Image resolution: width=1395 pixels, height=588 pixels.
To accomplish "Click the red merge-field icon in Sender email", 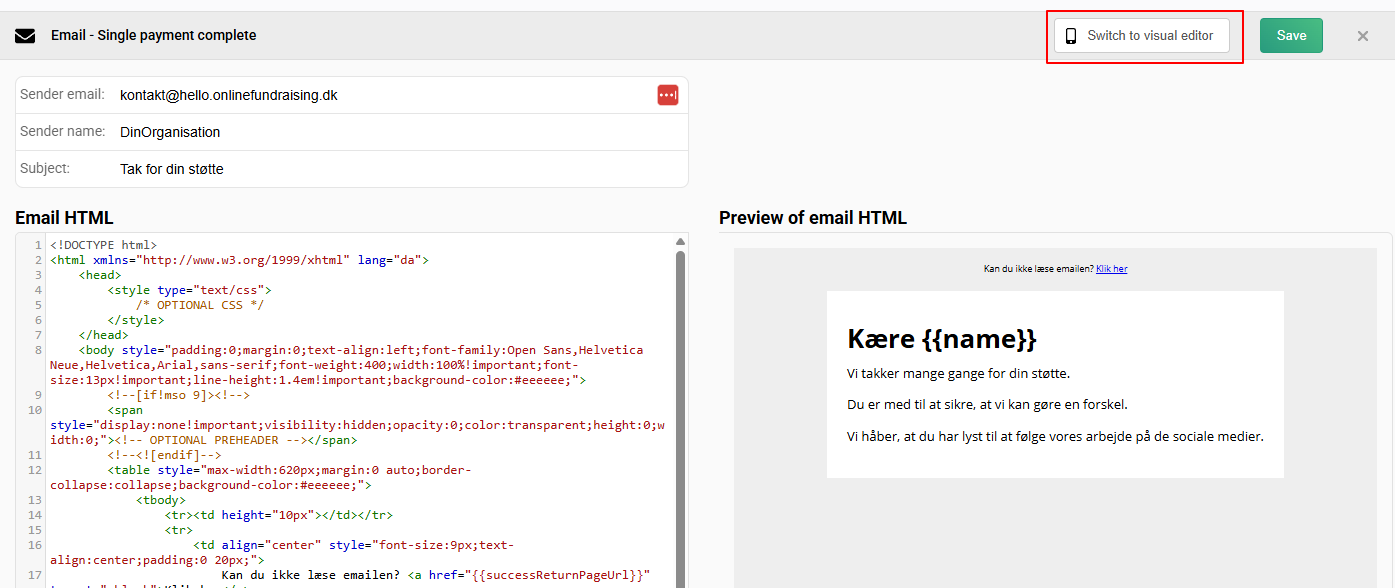I will click(x=667, y=95).
